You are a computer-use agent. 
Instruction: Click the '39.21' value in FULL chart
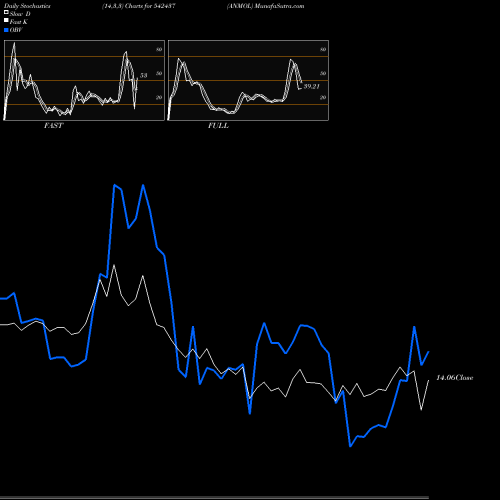312,86
